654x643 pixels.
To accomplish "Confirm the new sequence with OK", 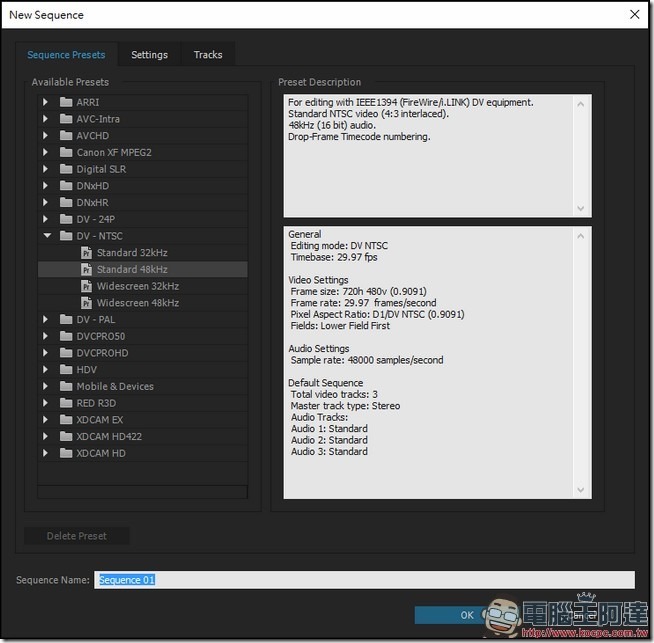I will tap(467, 615).
